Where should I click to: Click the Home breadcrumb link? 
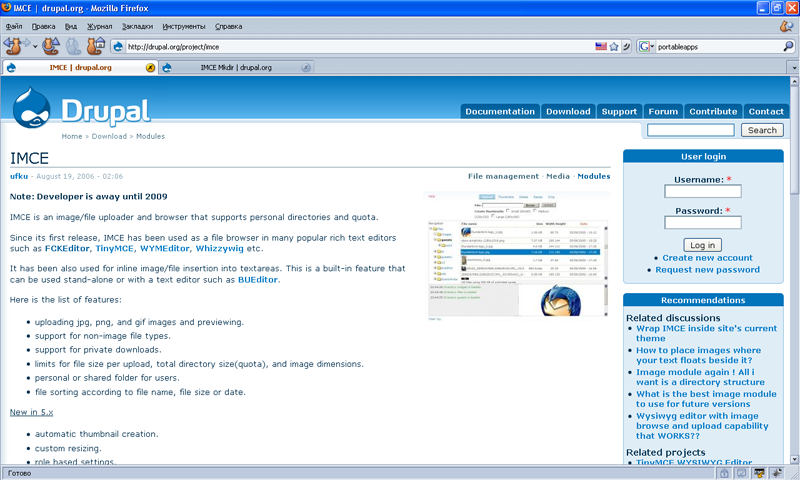72,137
